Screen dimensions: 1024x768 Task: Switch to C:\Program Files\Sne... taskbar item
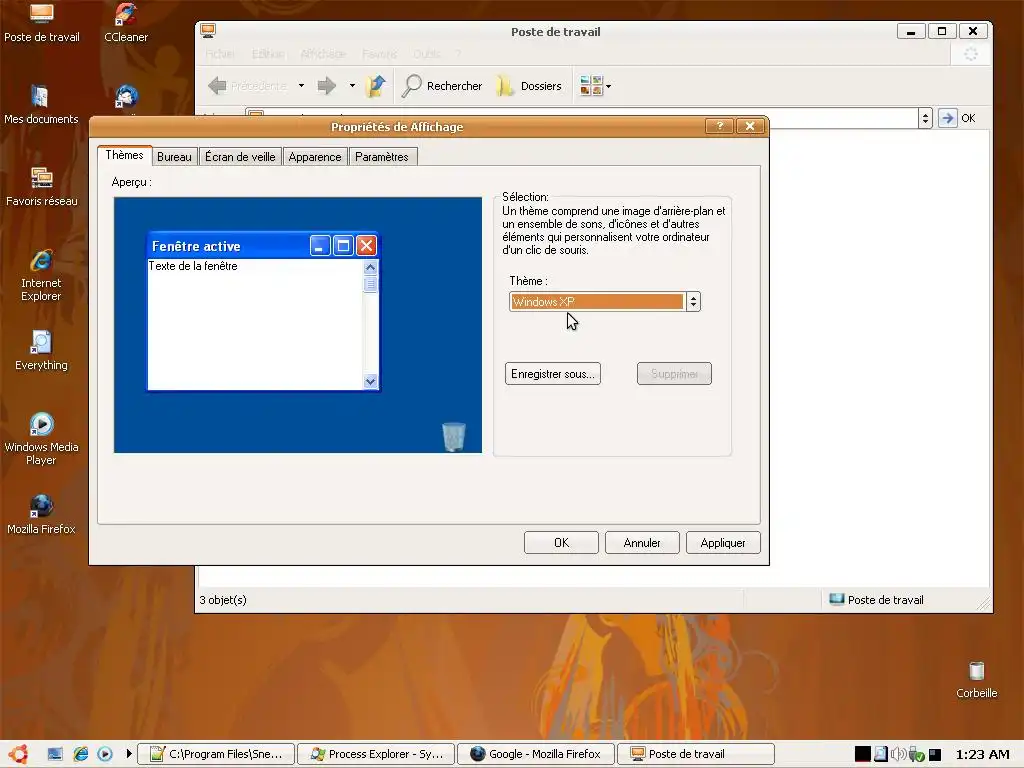[216, 754]
